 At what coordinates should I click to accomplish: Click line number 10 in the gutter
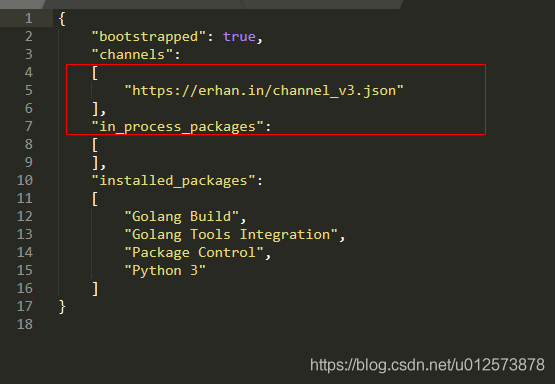click(25, 180)
